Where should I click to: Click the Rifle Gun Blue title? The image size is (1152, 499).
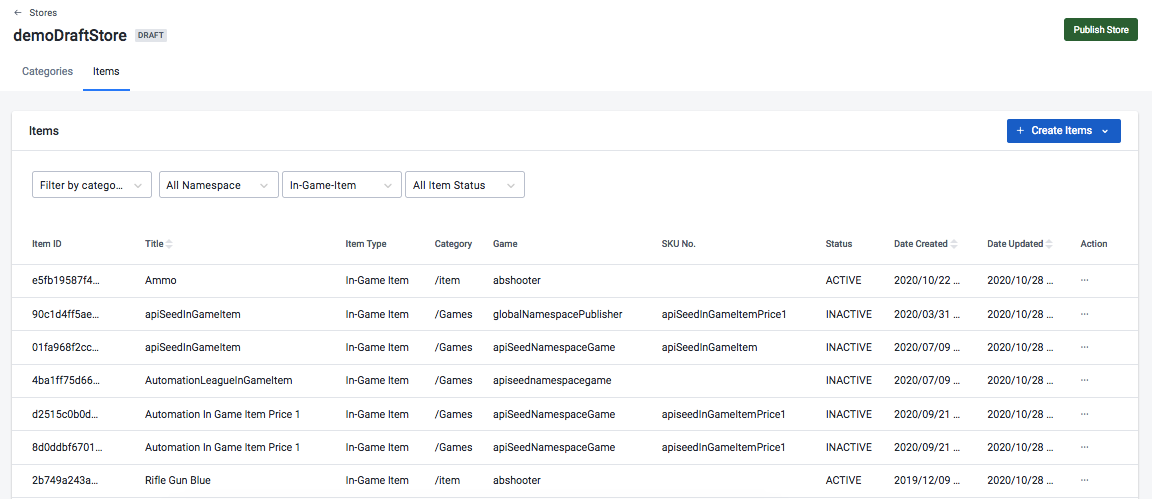click(179, 480)
